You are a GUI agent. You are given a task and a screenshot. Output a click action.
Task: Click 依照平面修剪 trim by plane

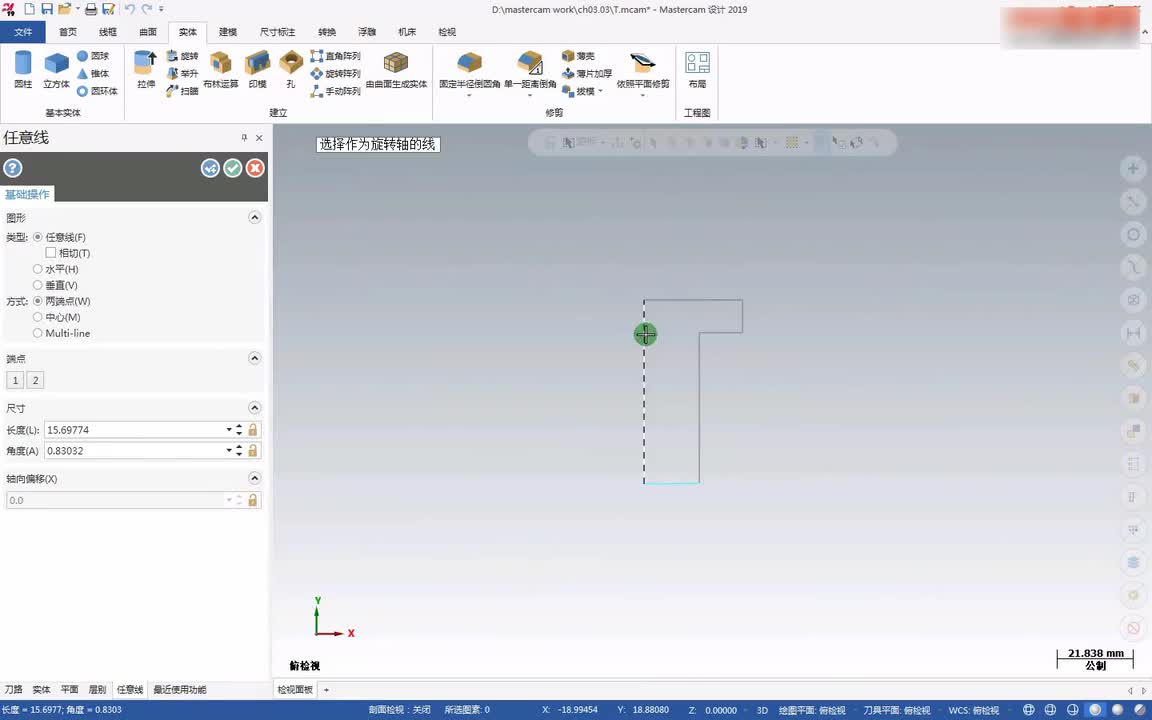(643, 69)
